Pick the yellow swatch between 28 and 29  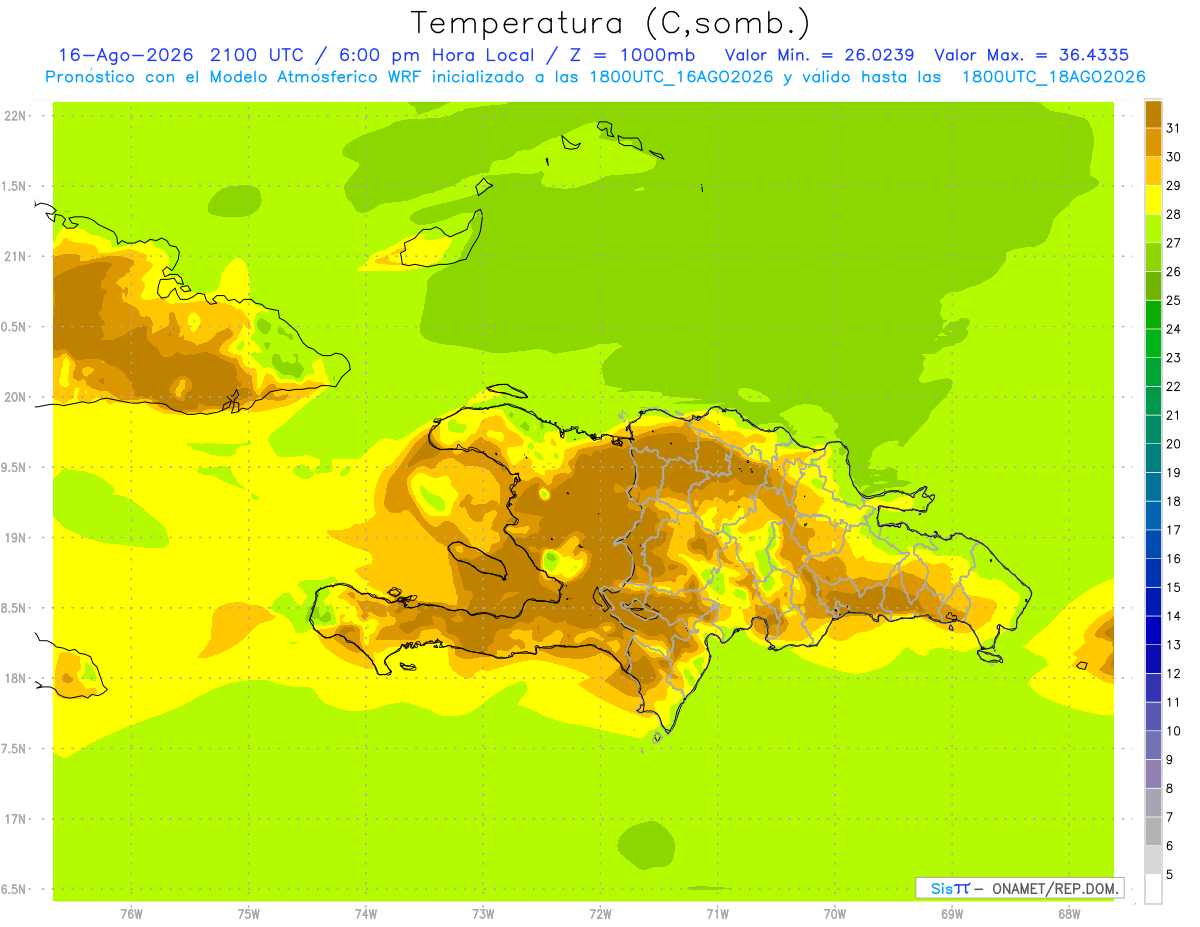tap(1153, 200)
